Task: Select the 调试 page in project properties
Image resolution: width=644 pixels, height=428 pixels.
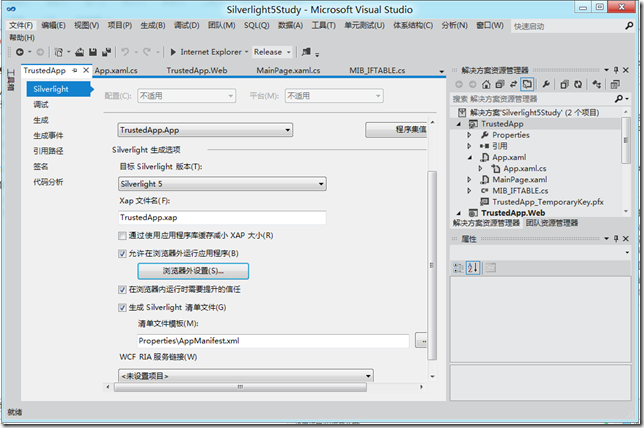Action: [x=41, y=105]
